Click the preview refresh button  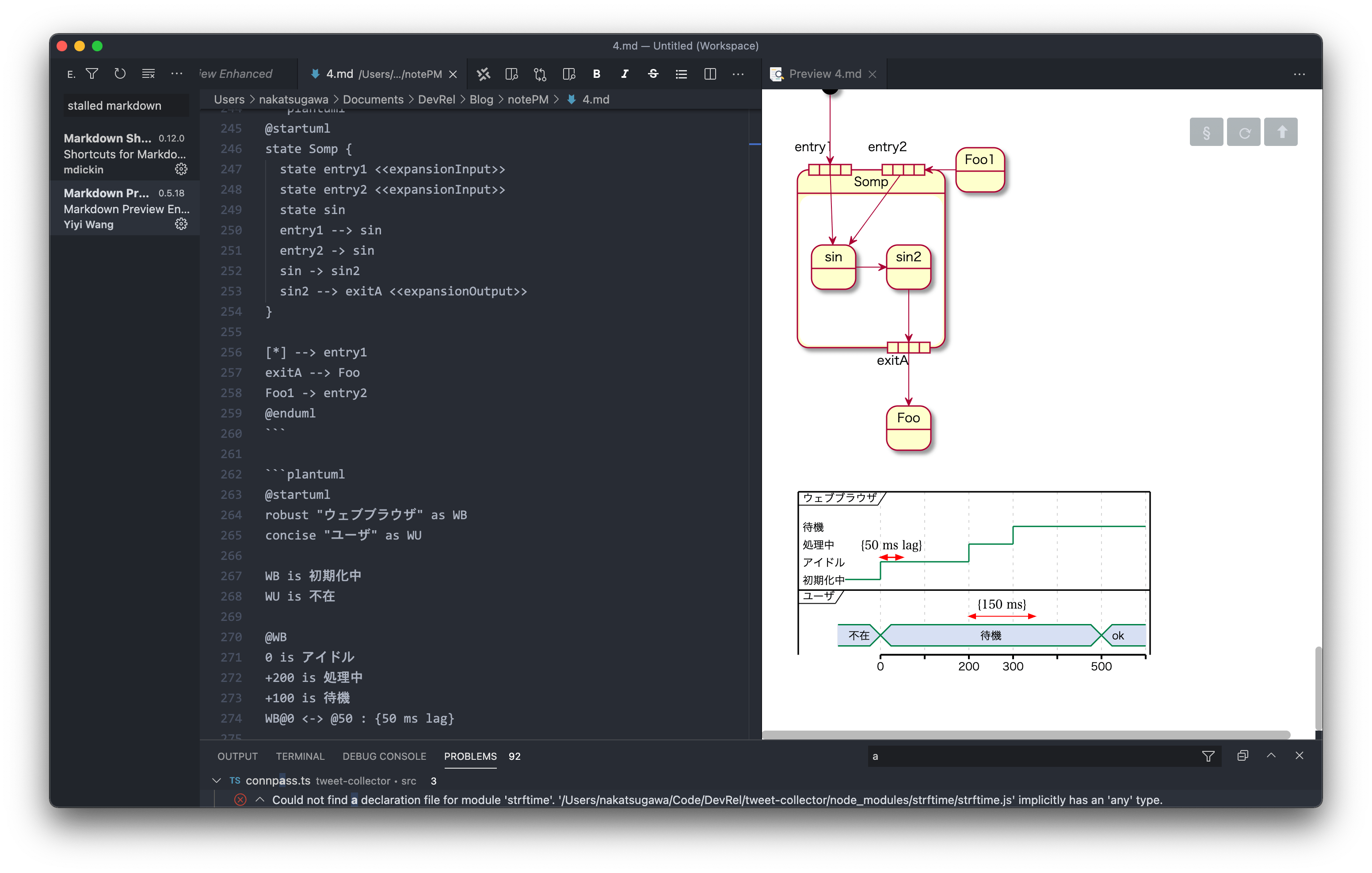pos(1243,132)
